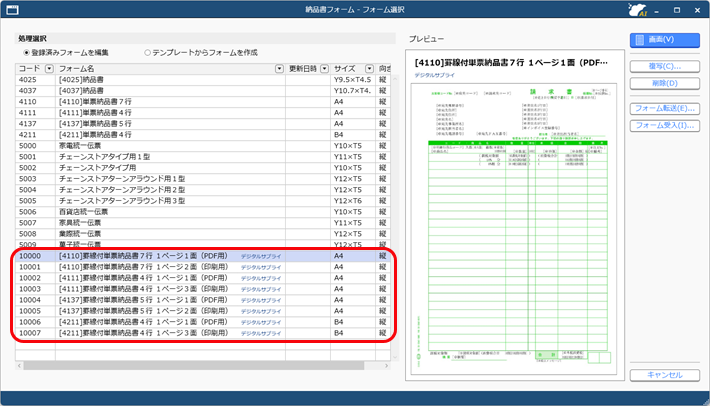Select row 5000 家電統一伝票
710x406 pixels.
tap(203, 146)
